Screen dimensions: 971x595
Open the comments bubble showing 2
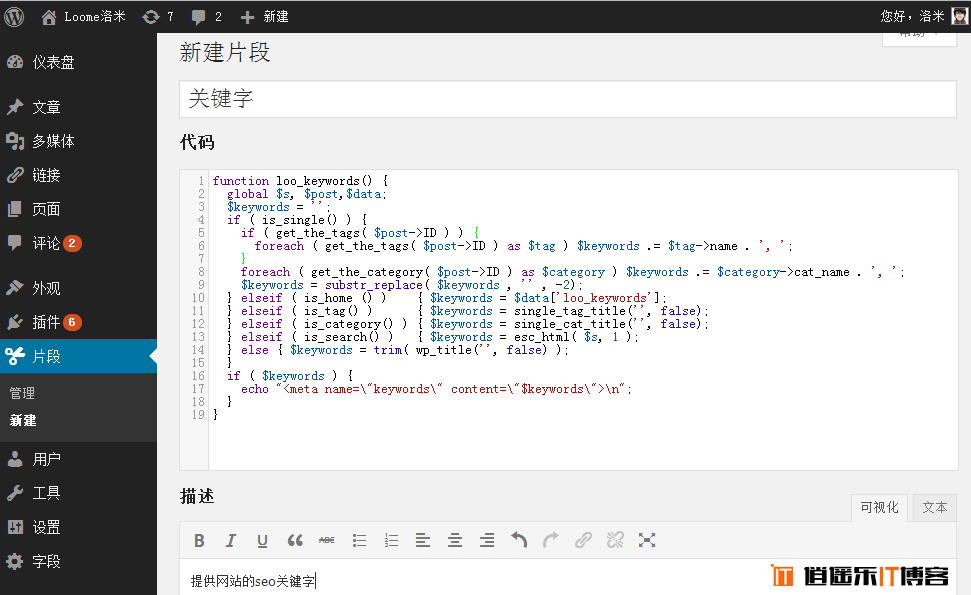pyautogui.click(x=206, y=17)
